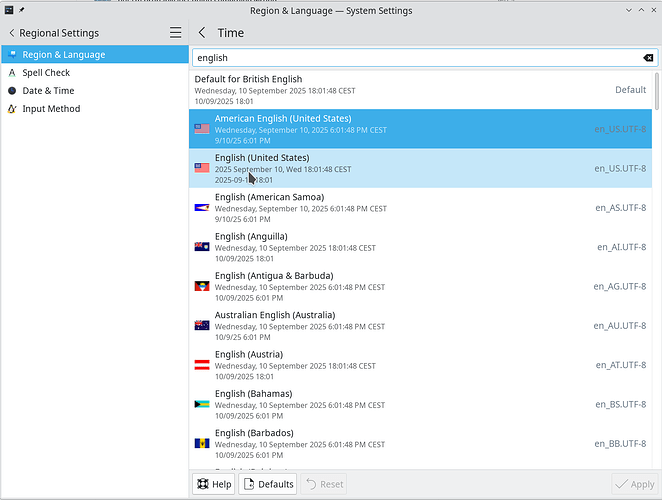Click the Austria flag icon
662x500 pixels.
pos(202,365)
